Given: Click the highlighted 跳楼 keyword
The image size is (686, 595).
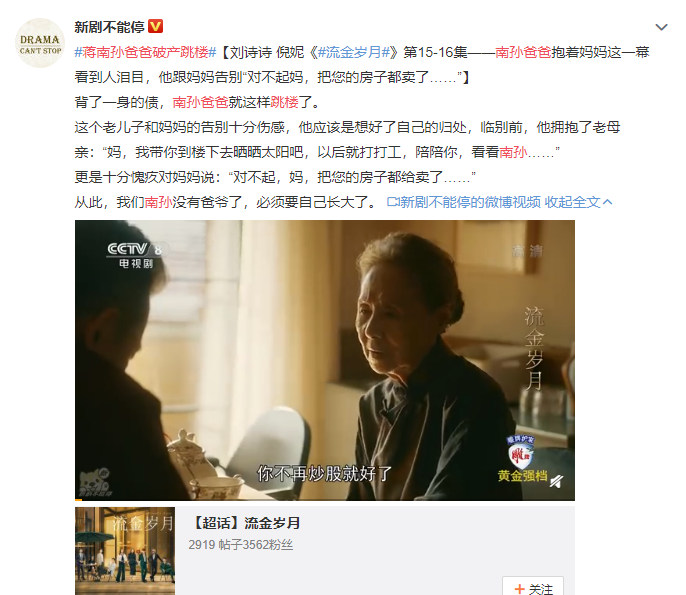Looking at the screenshot, I should [x=284, y=102].
